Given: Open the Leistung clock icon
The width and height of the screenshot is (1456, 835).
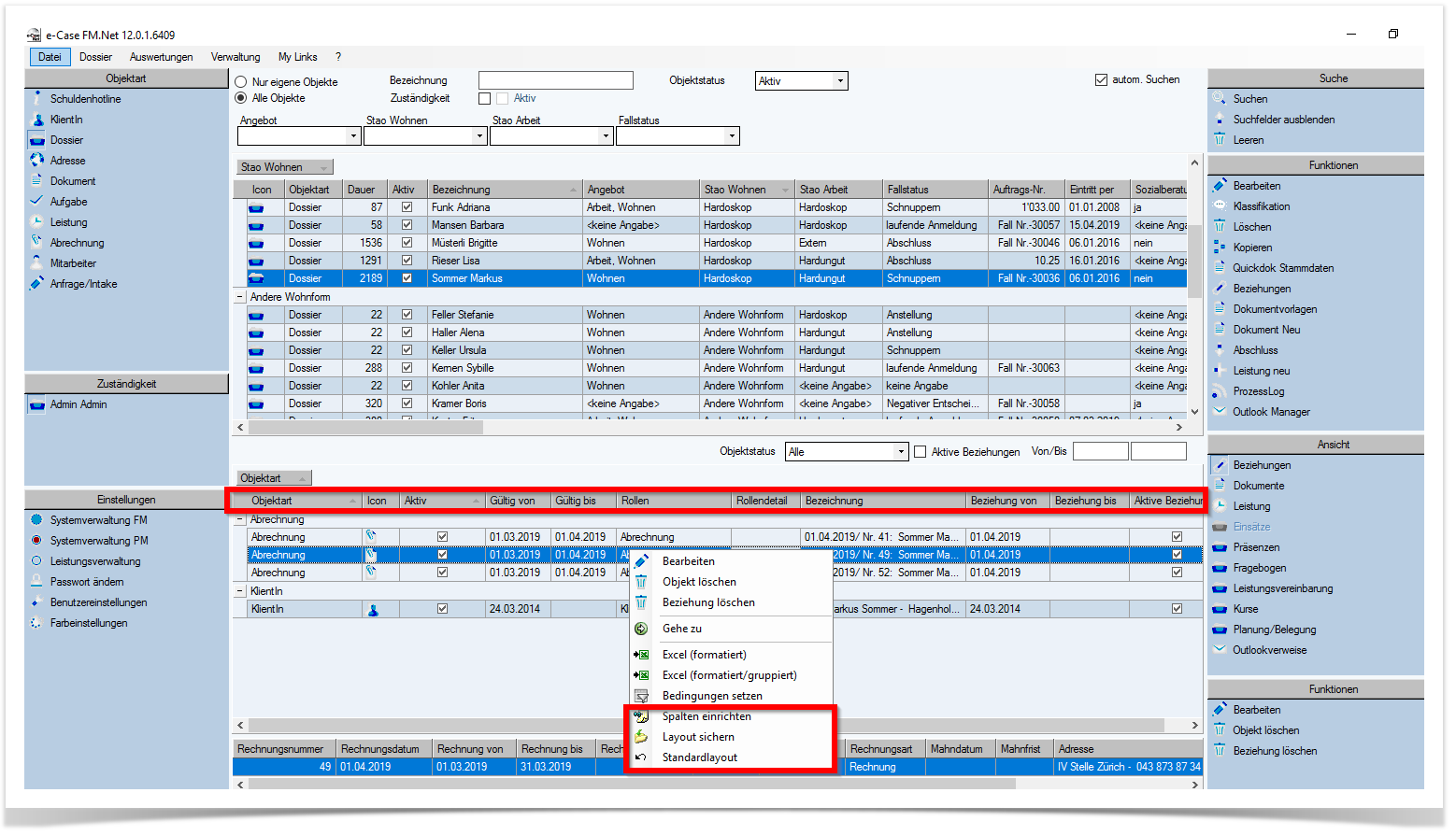Looking at the screenshot, I should (37, 222).
